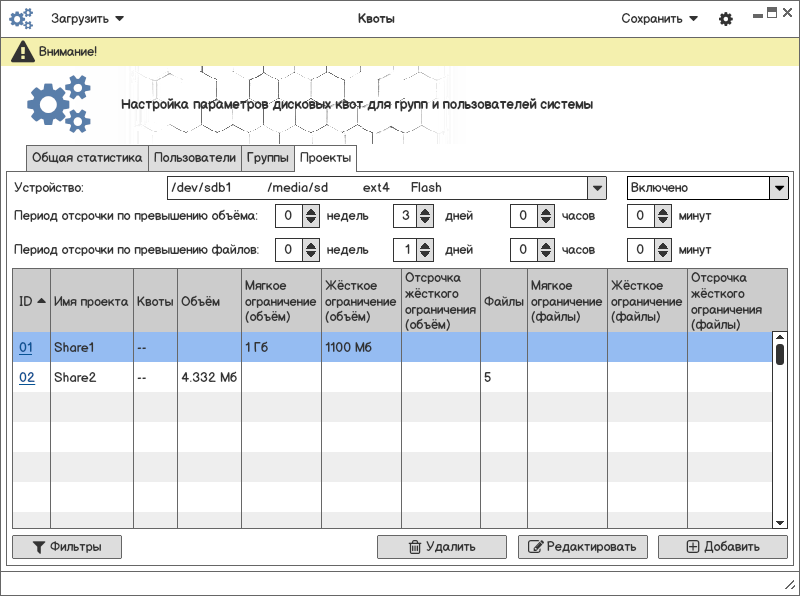The width and height of the screenshot is (800, 596).
Task: Click the settings gear icon in title bar
Action: point(726,19)
